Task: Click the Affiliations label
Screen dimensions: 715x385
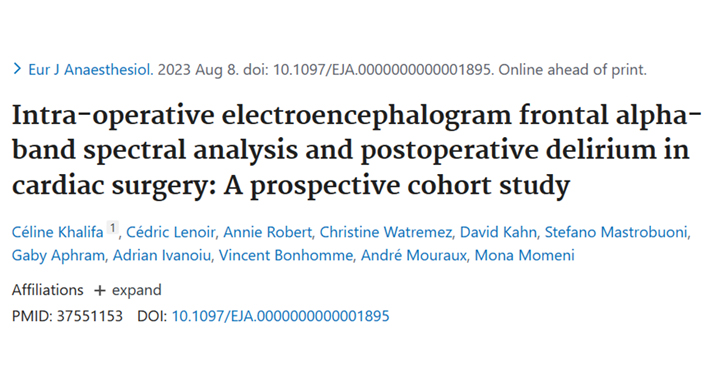Action: point(47,290)
